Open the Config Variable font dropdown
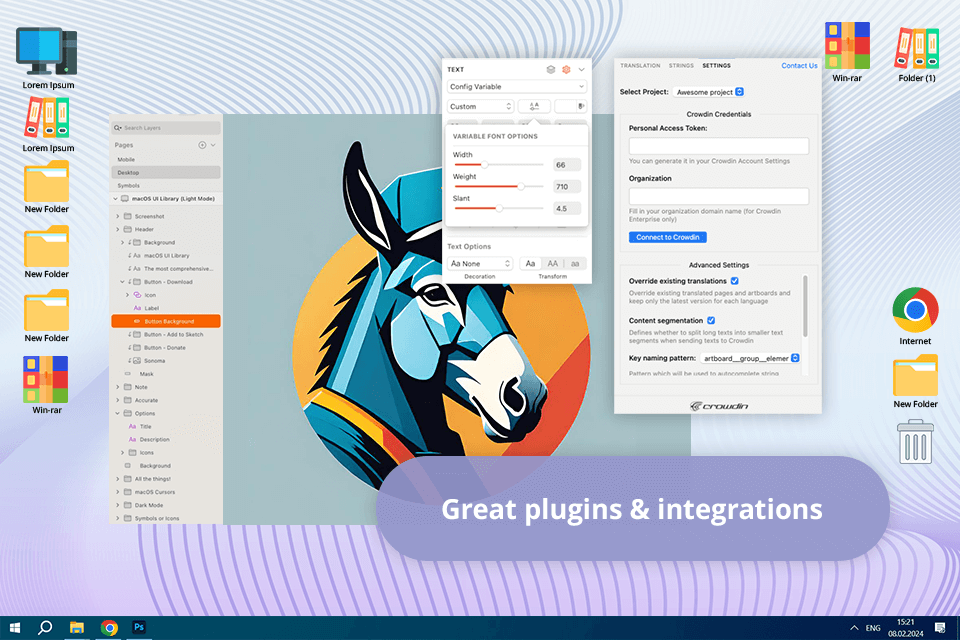 pos(517,86)
